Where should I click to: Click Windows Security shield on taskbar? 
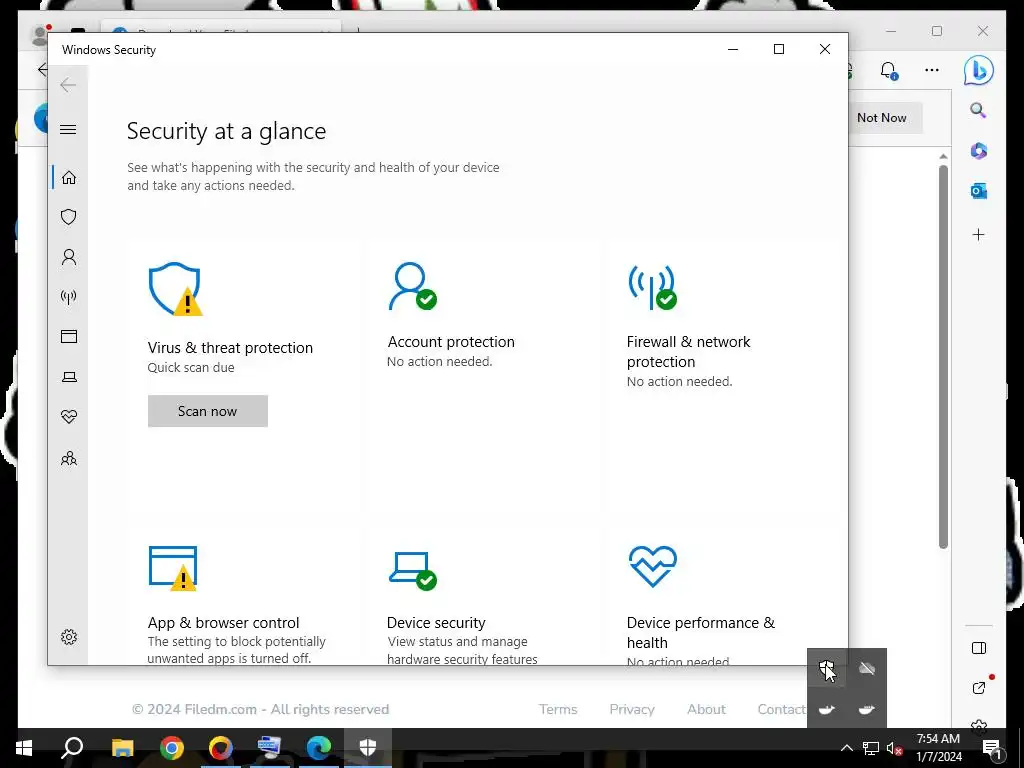coord(368,748)
